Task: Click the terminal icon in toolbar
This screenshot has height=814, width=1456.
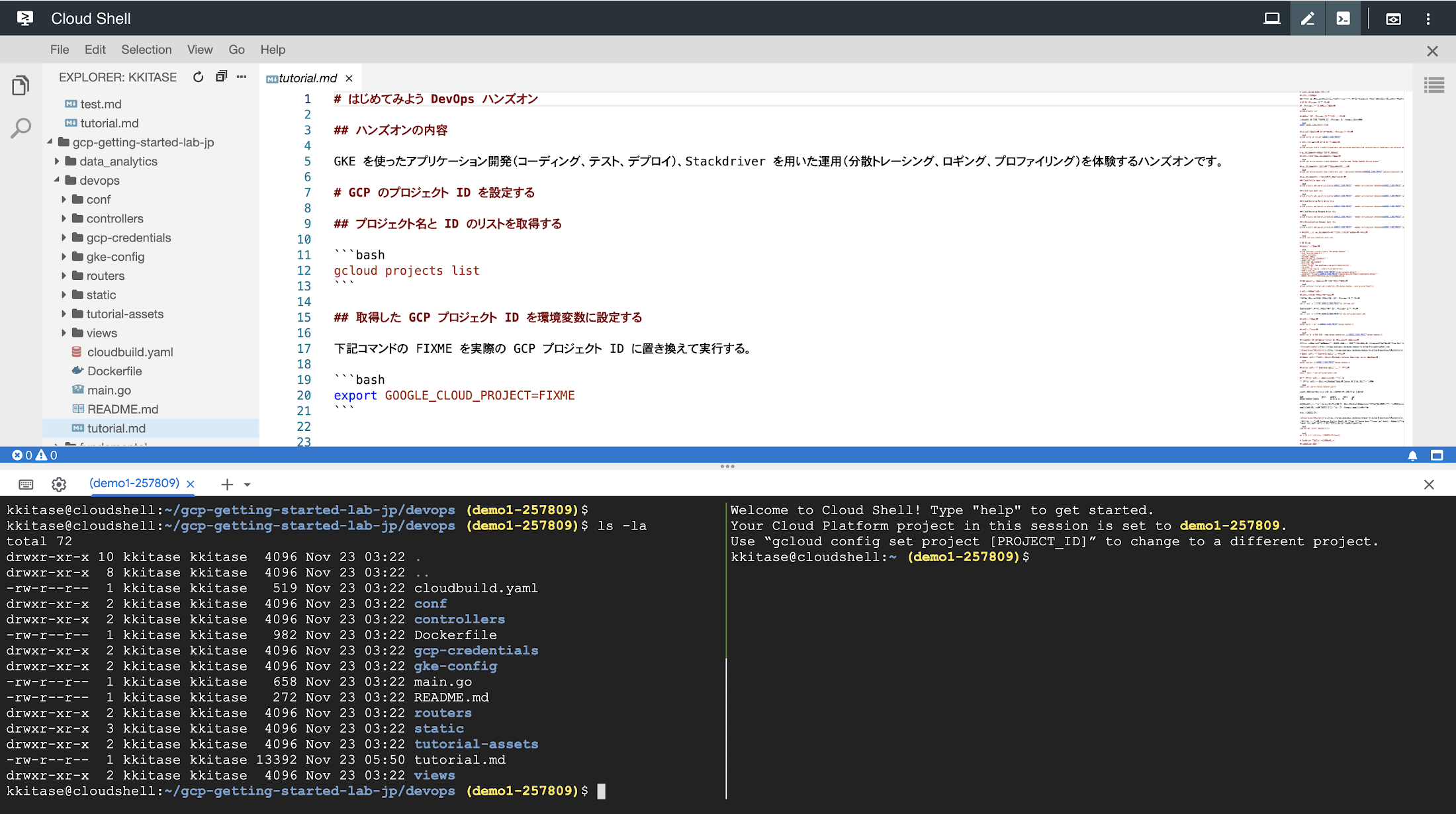Action: (1343, 17)
